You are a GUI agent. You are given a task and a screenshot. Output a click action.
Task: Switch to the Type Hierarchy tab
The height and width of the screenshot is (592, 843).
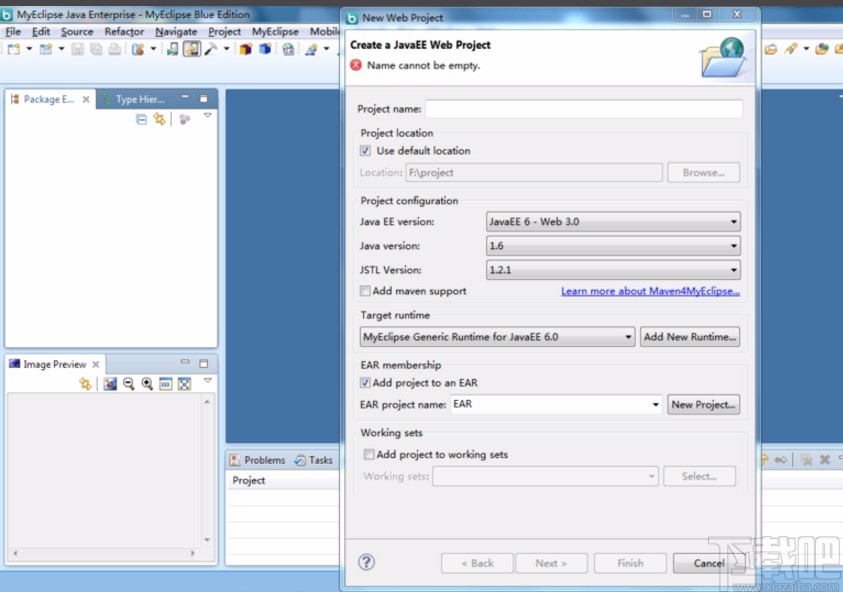(134, 99)
